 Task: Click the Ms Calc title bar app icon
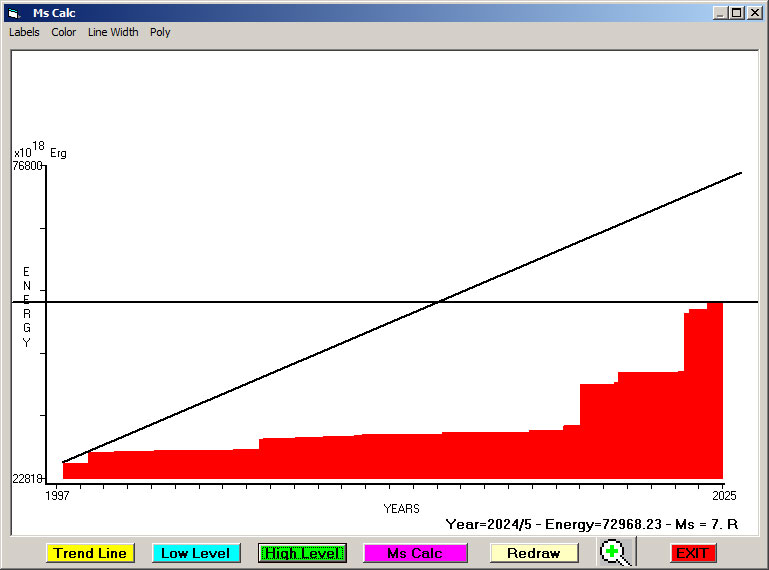[13, 13]
